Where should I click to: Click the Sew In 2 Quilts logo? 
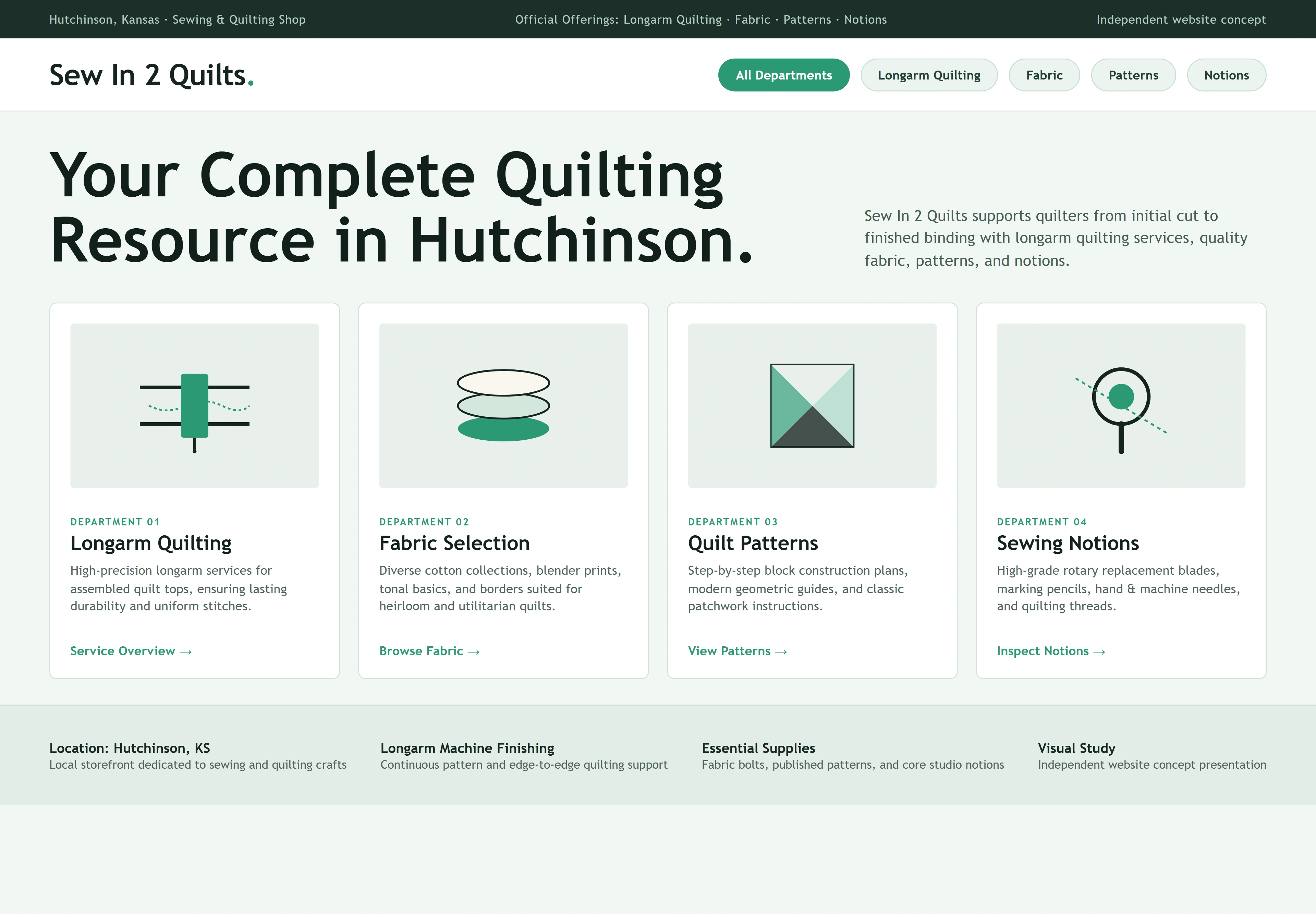152,75
